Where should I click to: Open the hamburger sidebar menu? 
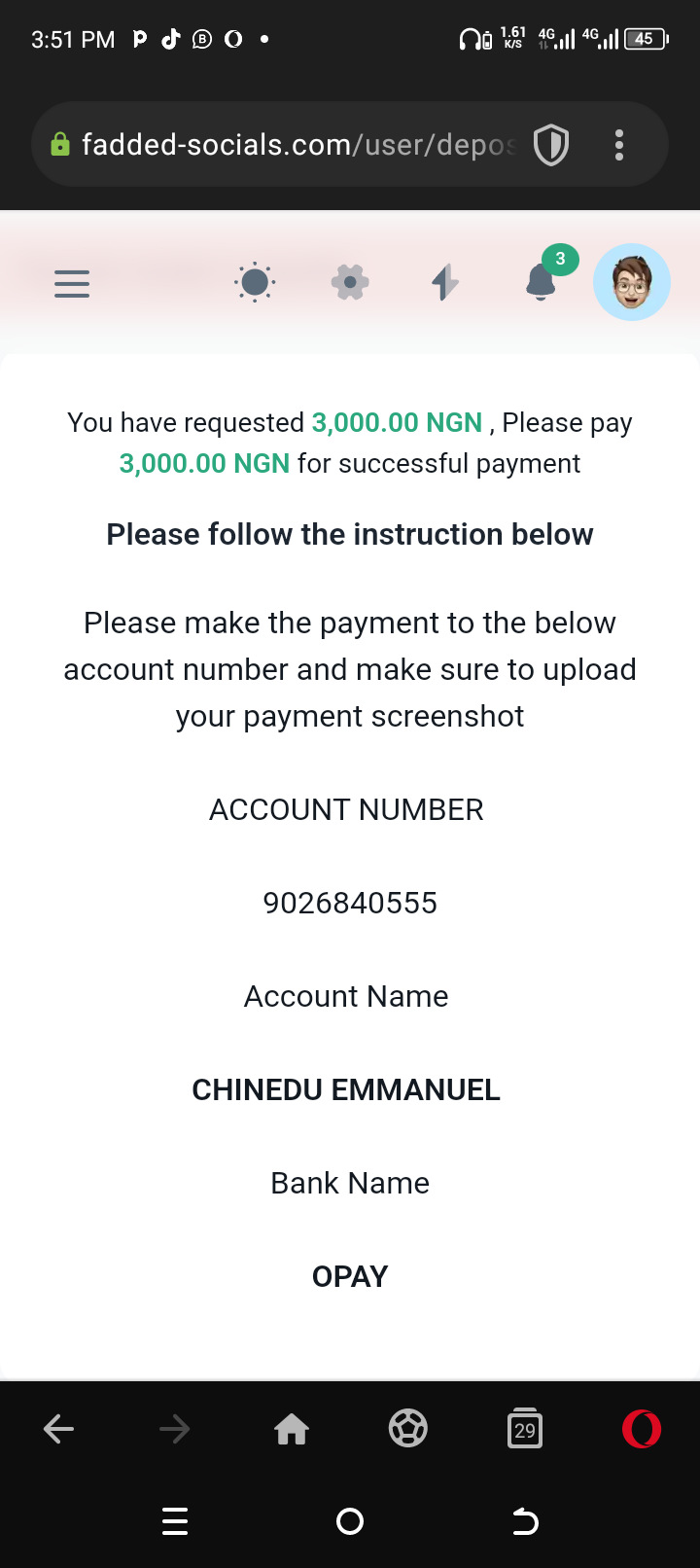(72, 283)
